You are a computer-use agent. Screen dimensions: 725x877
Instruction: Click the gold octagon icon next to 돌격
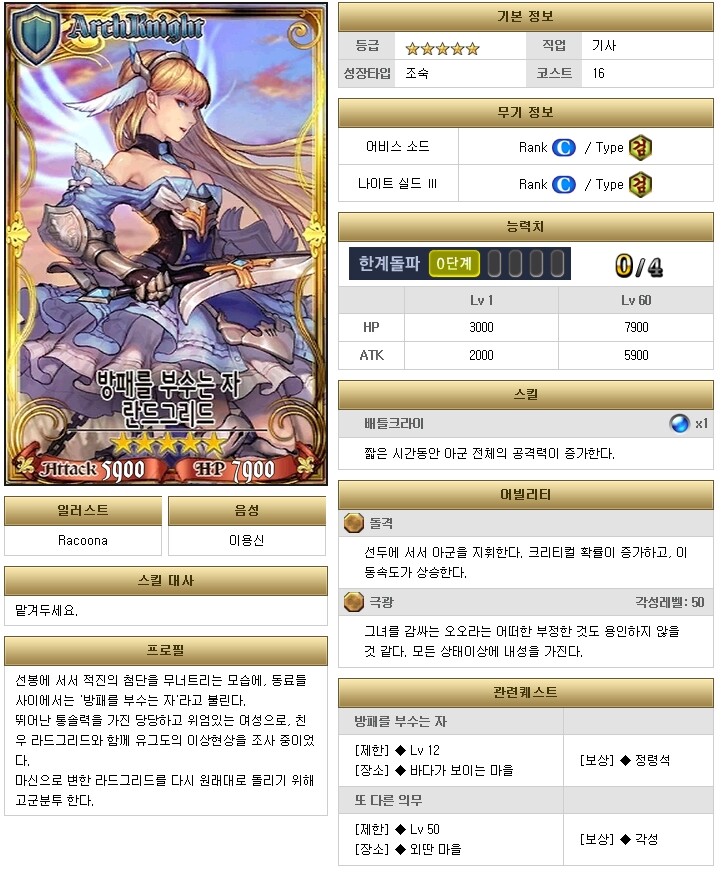click(x=354, y=523)
